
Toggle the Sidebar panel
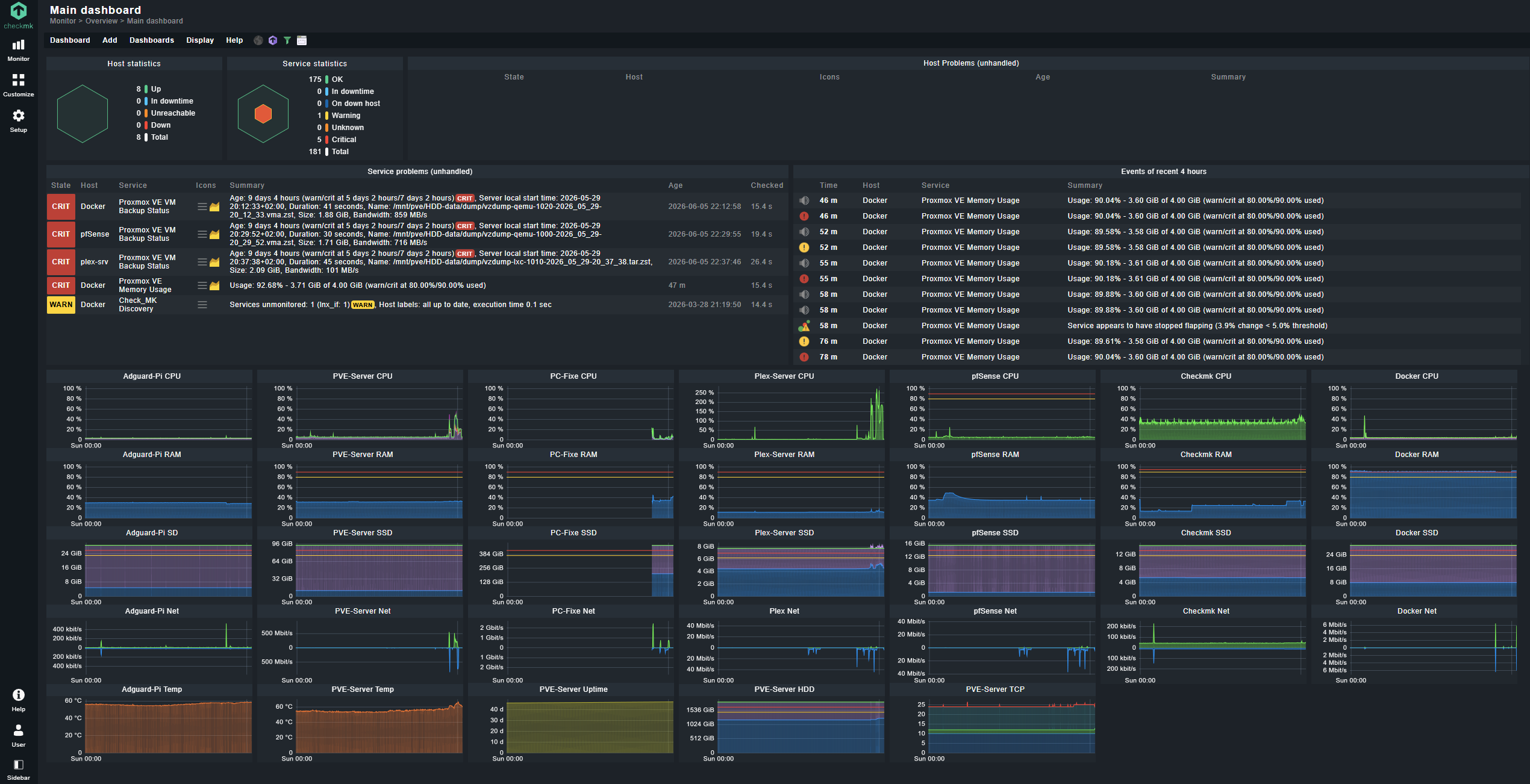[19, 770]
